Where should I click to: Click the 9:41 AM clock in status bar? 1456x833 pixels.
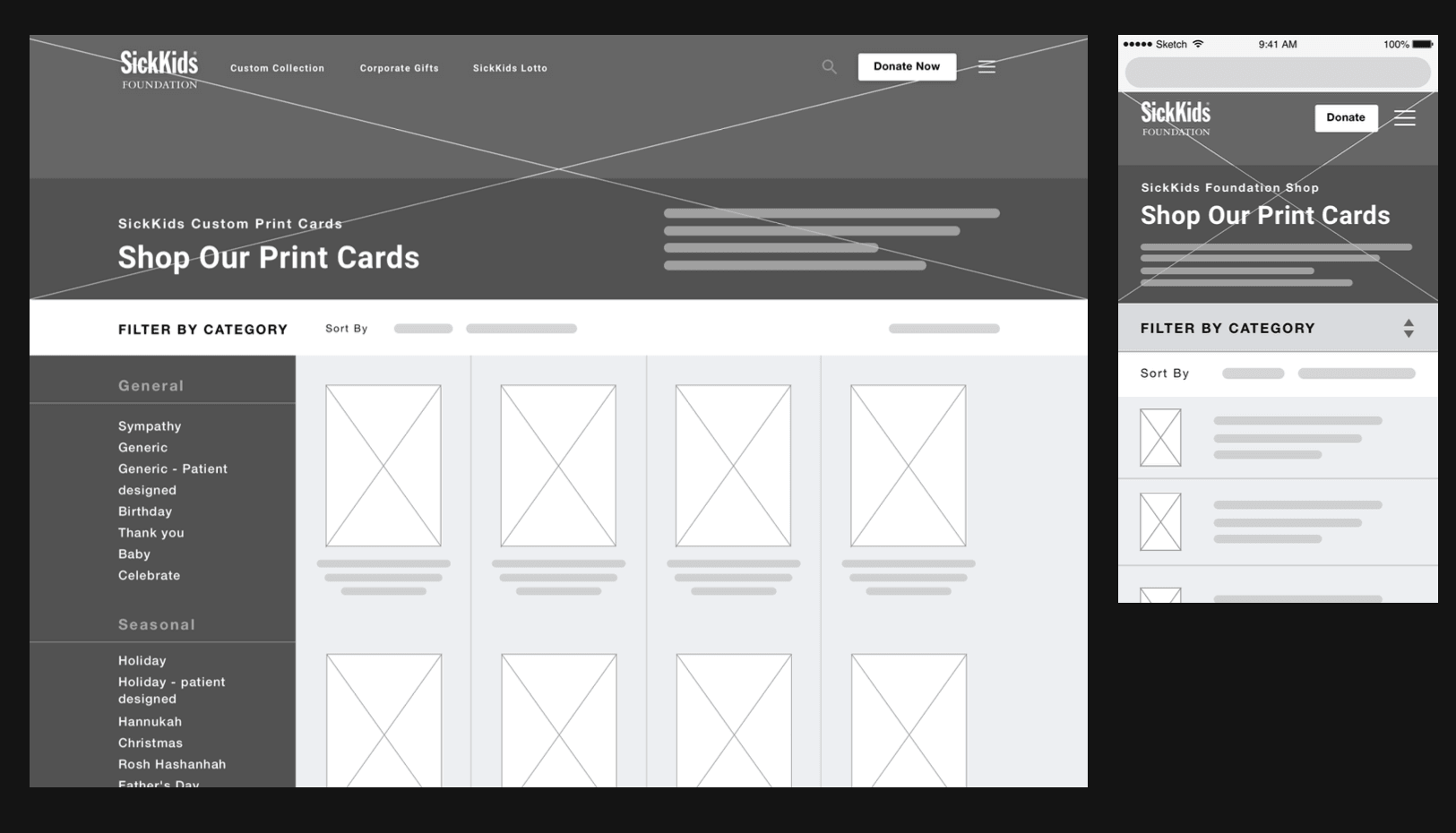pyautogui.click(x=1278, y=44)
